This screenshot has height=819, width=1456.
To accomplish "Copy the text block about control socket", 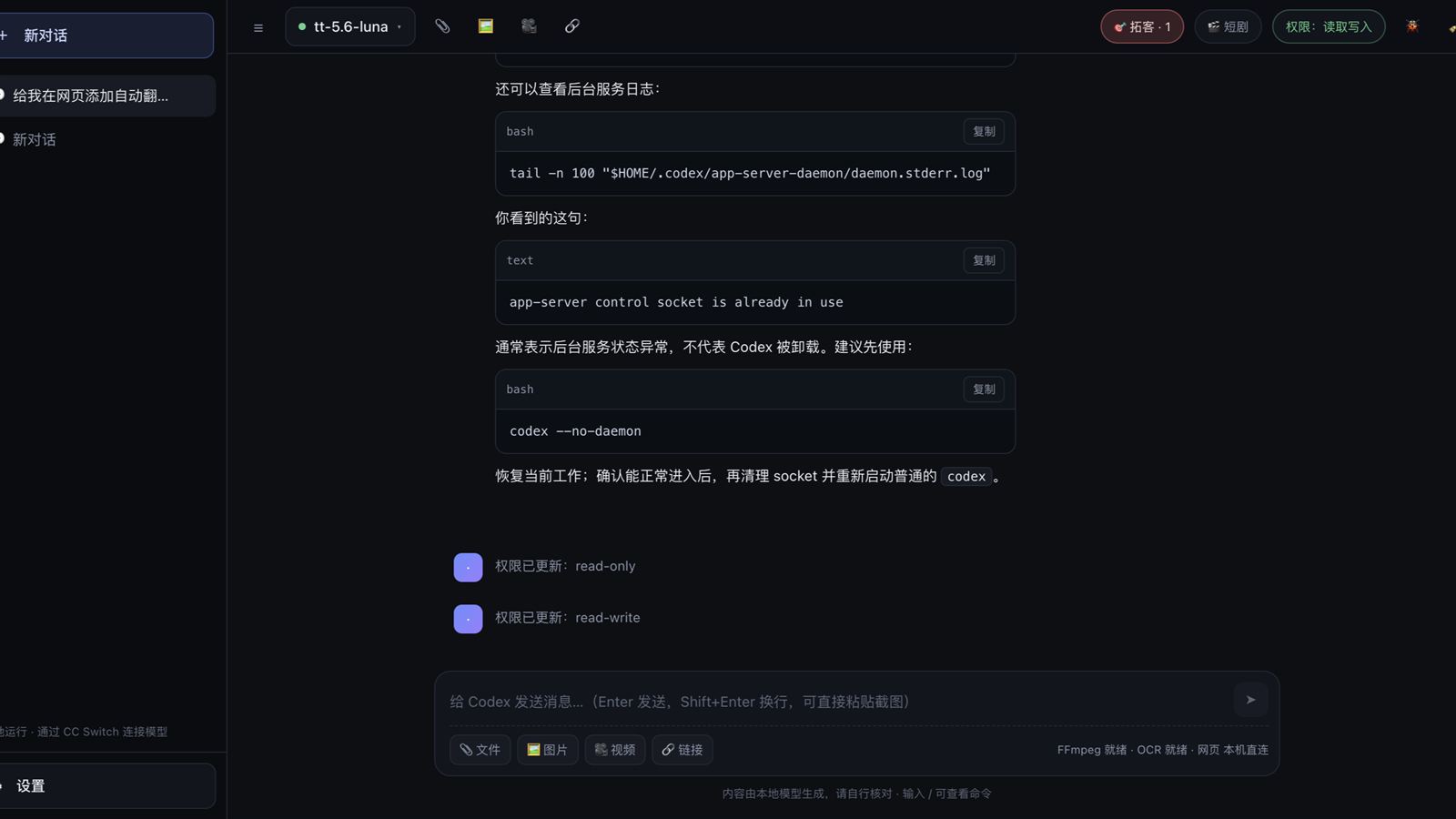I will coord(984,260).
